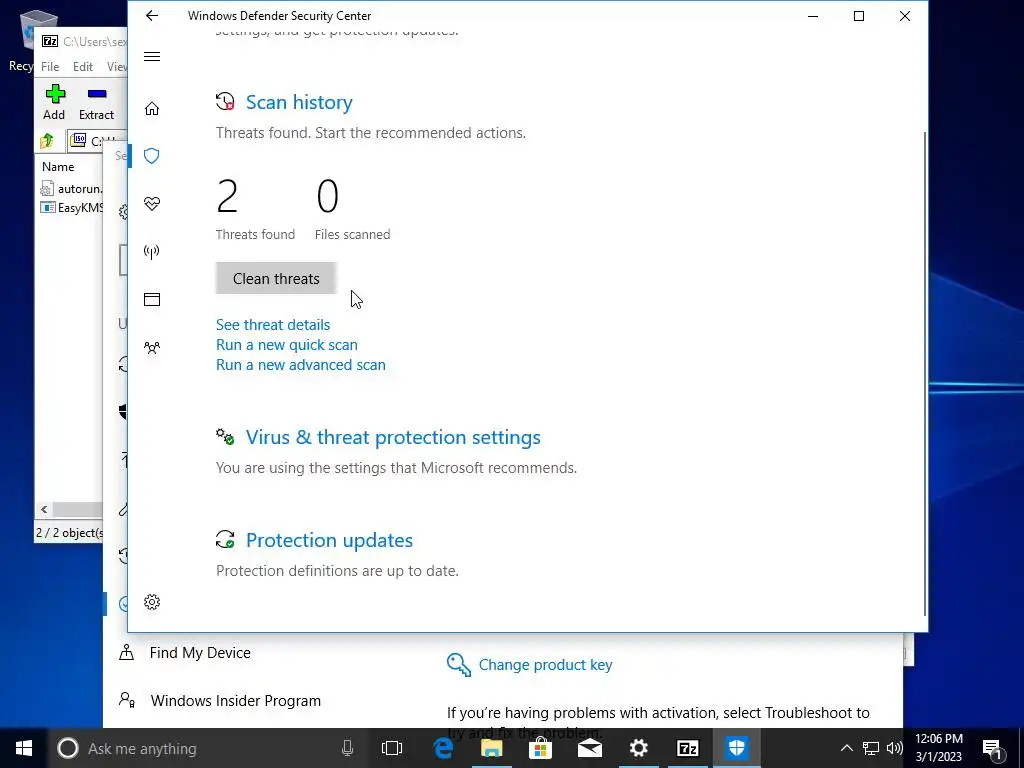This screenshot has height=768, width=1024.
Task: Open Firewall & network protection icon
Action: click(152, 251)
